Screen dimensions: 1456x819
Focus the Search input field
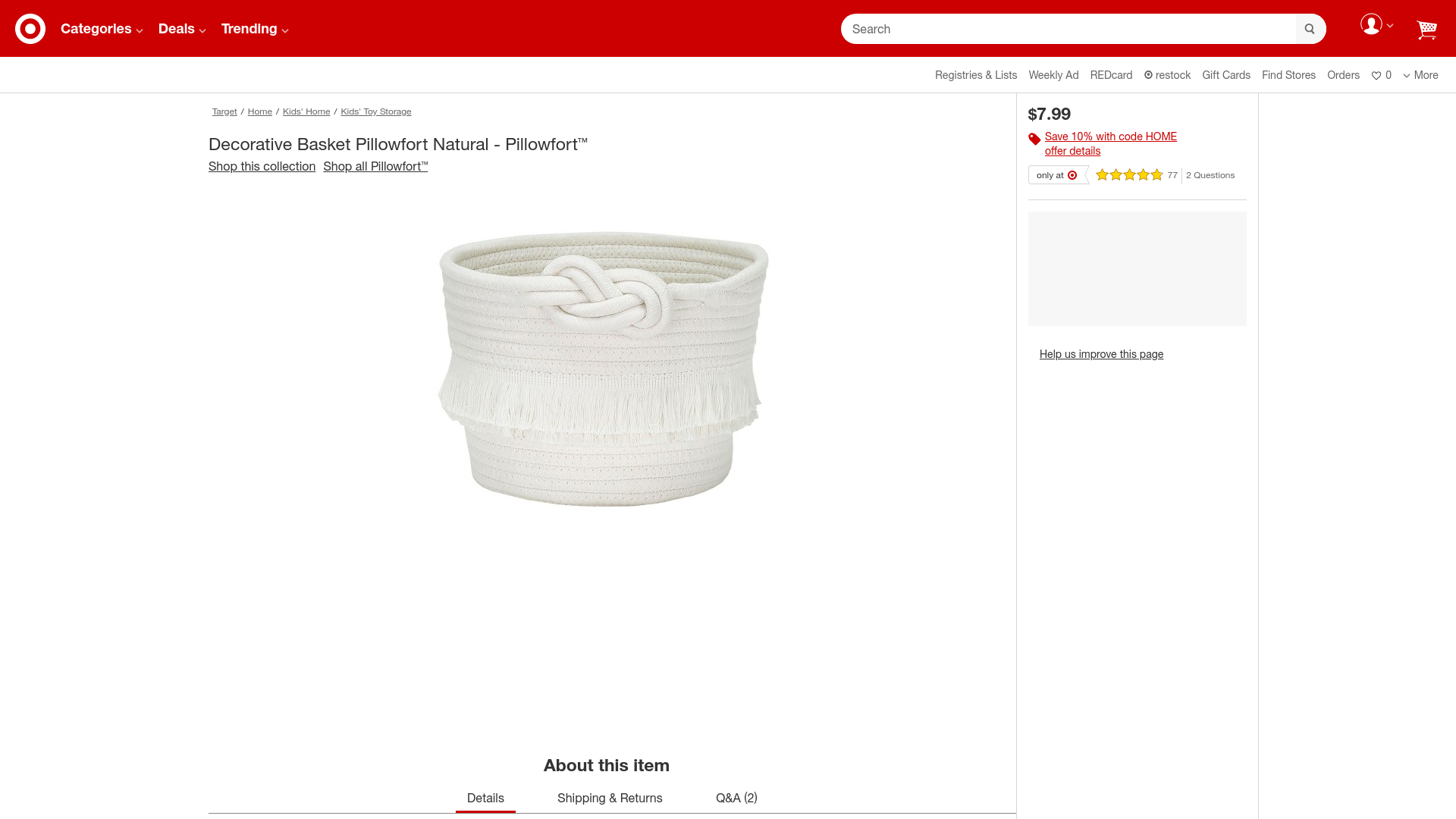pyautogui.click(x=1068, y=29)
